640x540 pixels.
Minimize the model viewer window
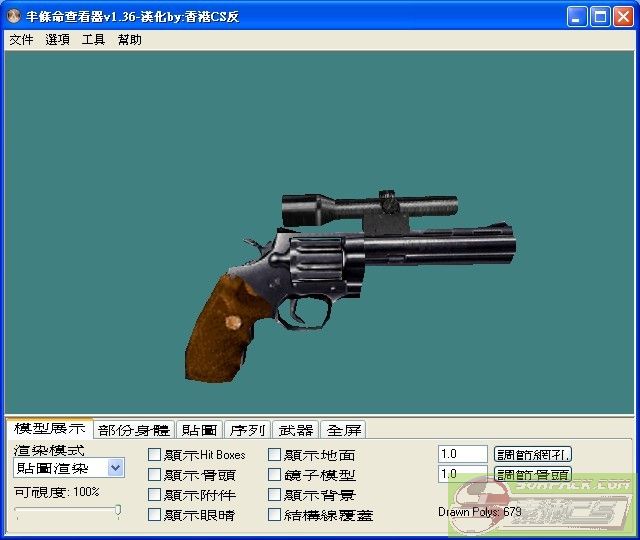[x=577, y=17]
